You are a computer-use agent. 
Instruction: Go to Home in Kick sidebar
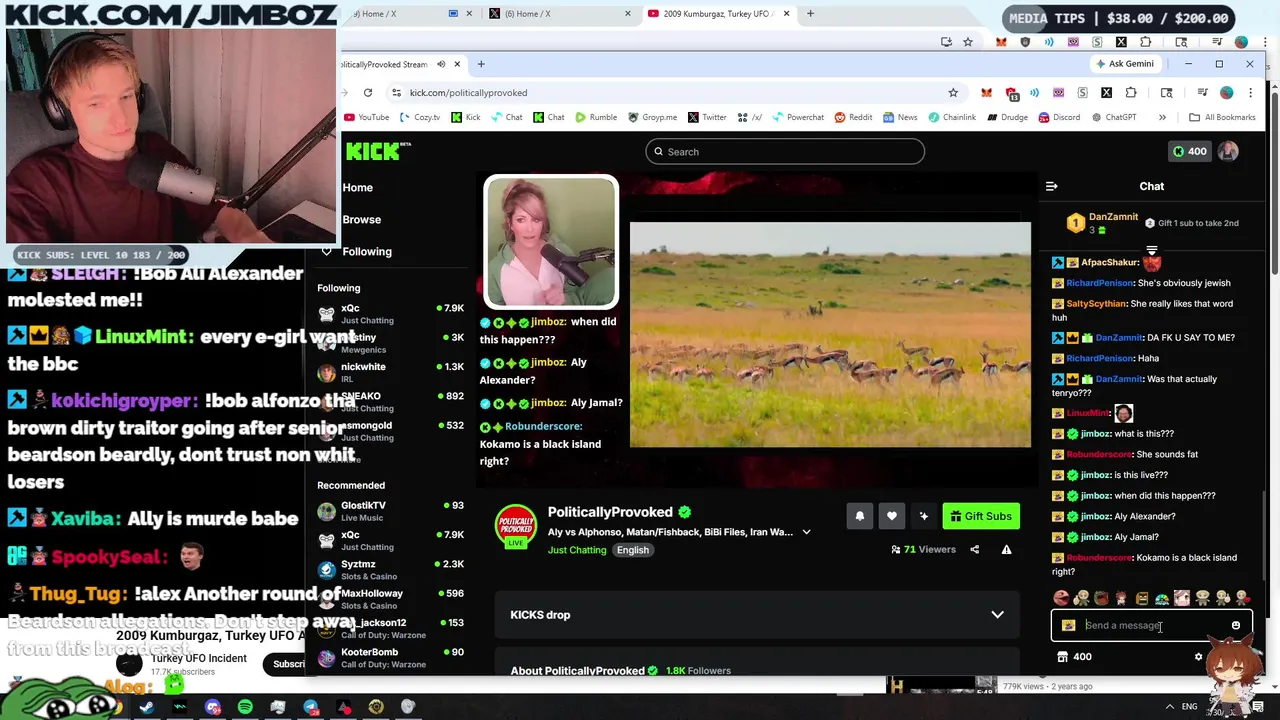(357, 187)
